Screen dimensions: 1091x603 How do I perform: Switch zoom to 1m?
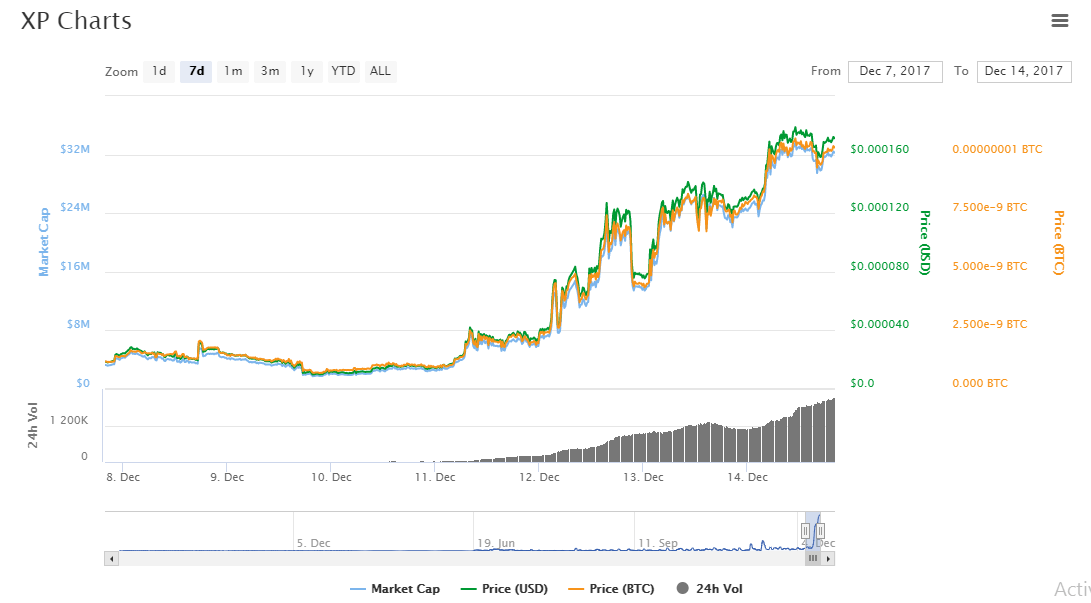(233, 71)
